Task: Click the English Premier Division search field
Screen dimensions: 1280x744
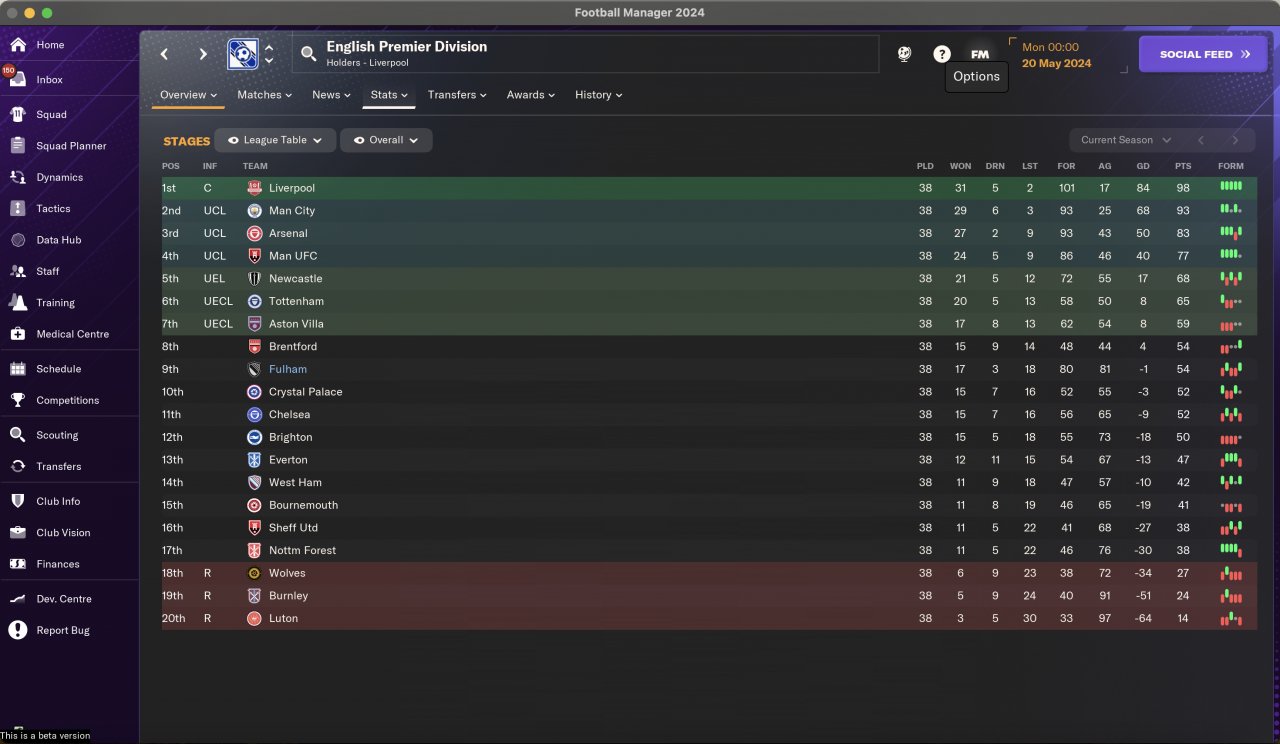Action: pos(585,54)
